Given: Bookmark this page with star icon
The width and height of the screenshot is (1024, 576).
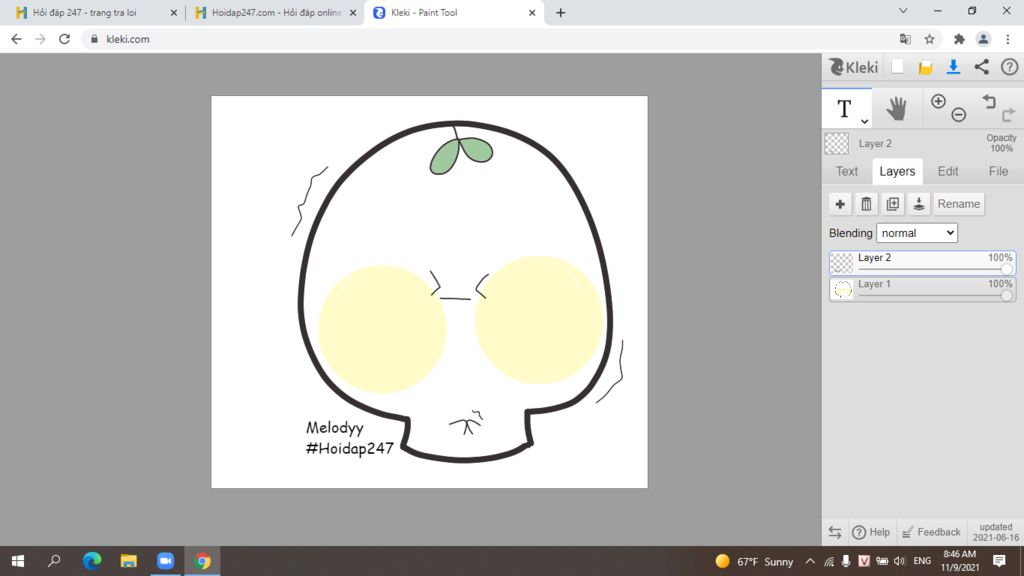Looking at the screenshot, I should [929, 39].
